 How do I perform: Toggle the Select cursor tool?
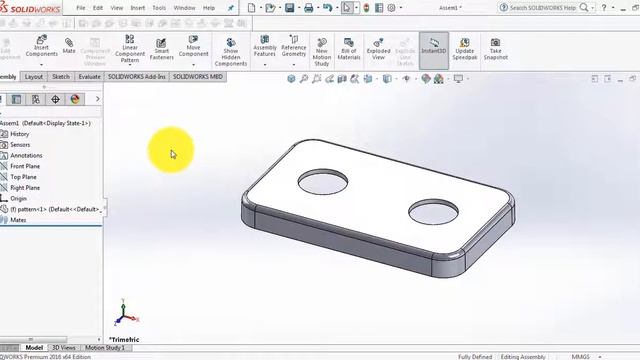(x=347, y=8)
